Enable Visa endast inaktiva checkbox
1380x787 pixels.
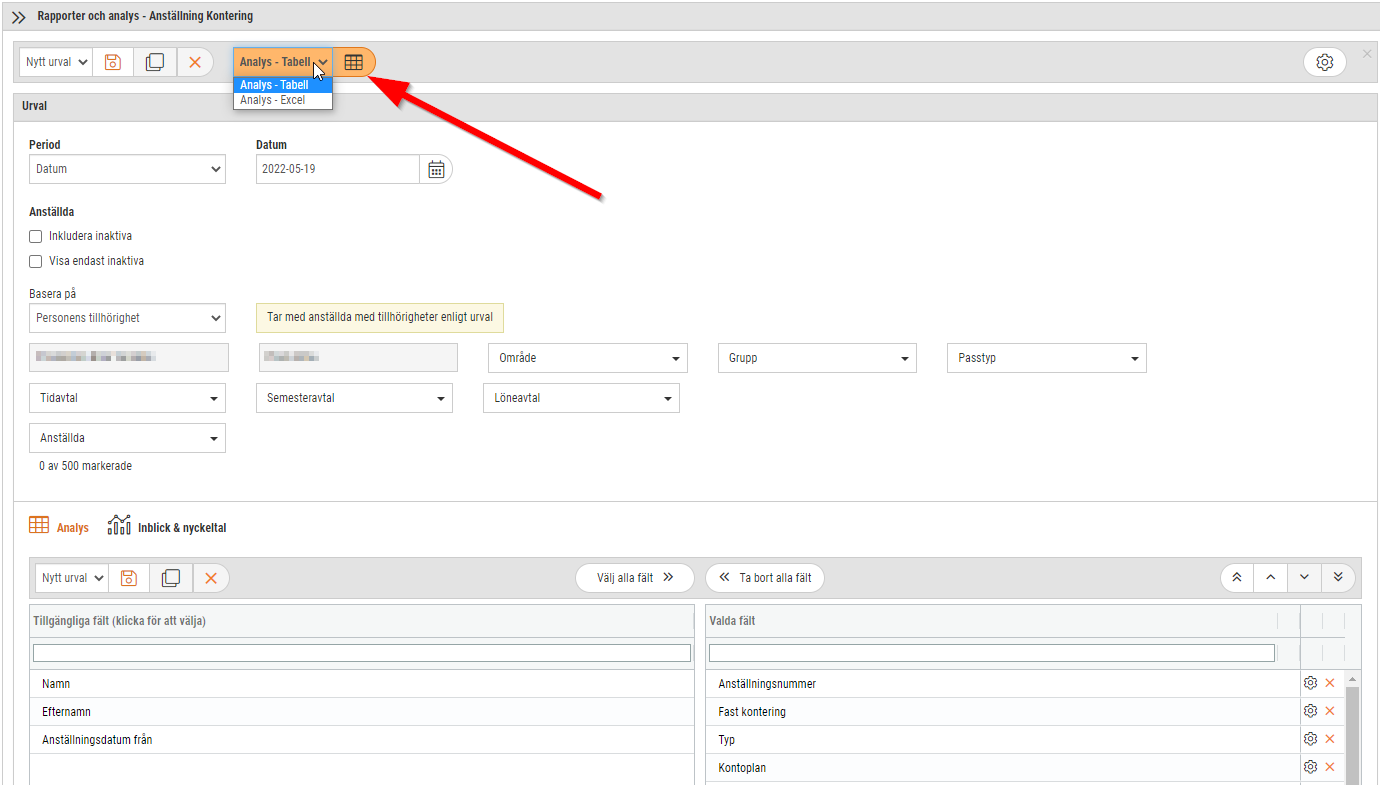click(x=36, y=262)
